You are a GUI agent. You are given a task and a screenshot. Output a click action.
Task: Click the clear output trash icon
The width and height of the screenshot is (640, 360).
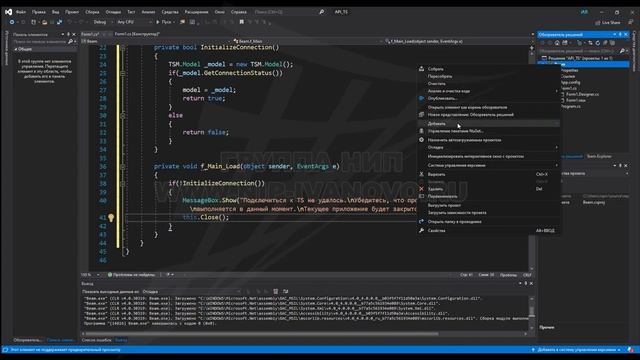[x=276, y=291]
